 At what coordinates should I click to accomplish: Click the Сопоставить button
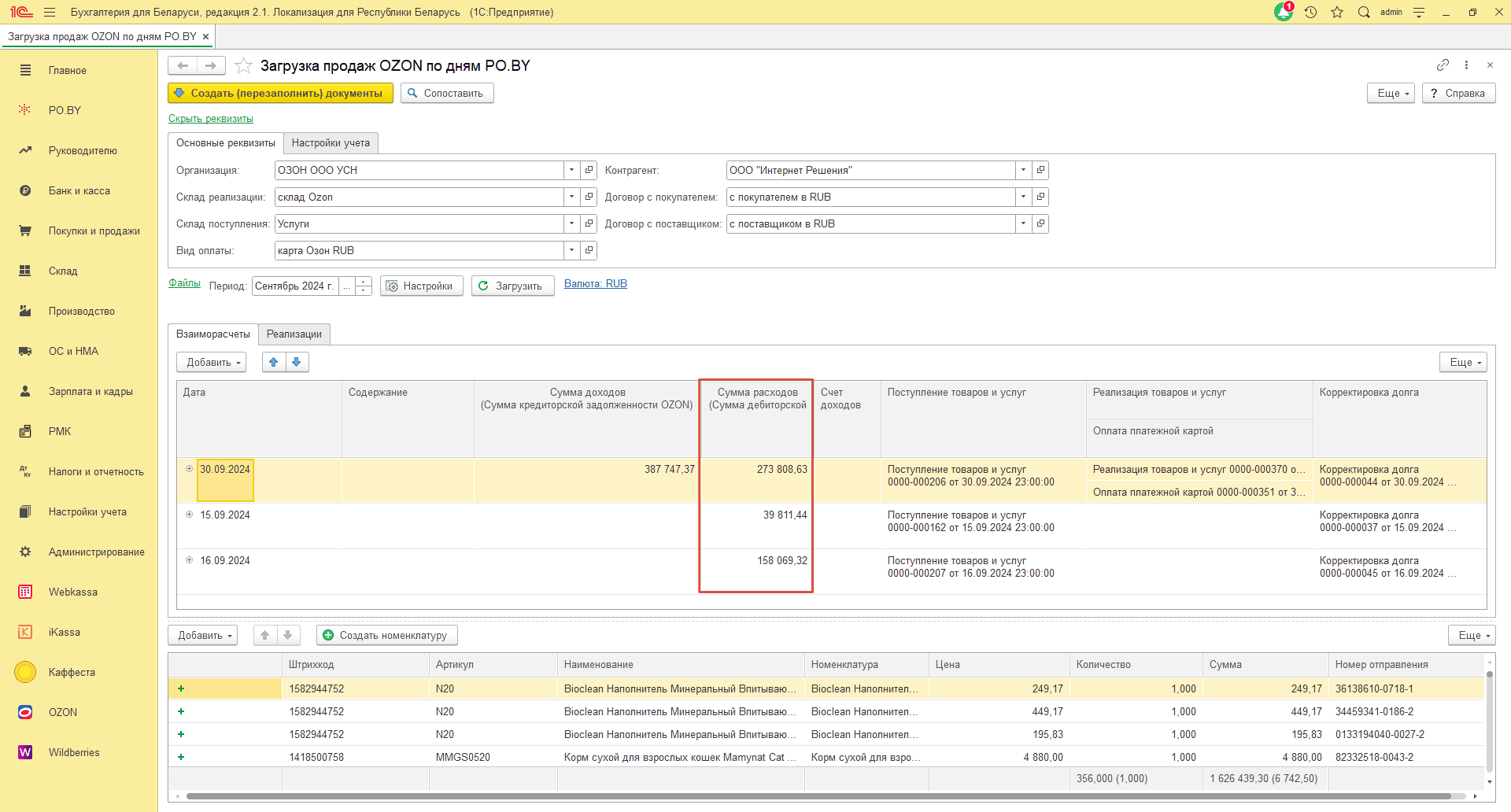click(447, 93)
